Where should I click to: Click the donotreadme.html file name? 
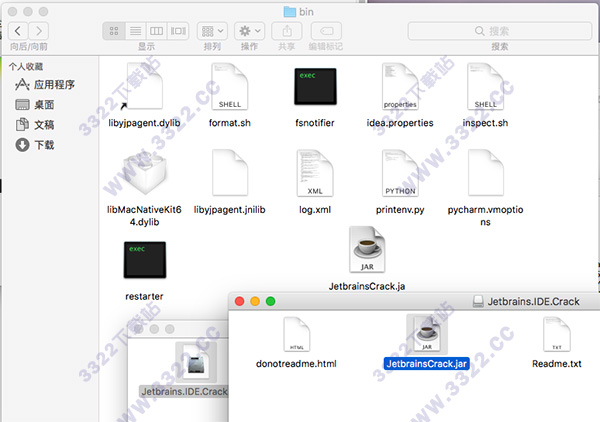click(296, 363)
